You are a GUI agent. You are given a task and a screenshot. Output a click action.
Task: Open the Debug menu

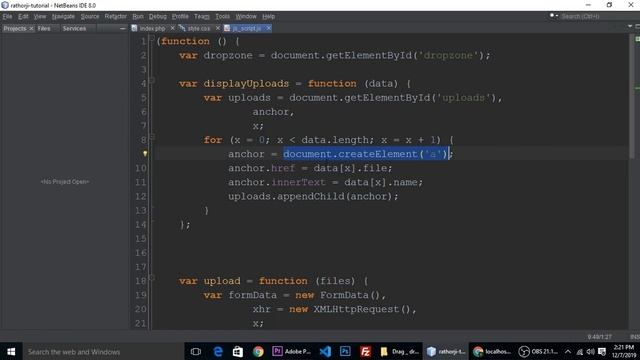point(157,16)
